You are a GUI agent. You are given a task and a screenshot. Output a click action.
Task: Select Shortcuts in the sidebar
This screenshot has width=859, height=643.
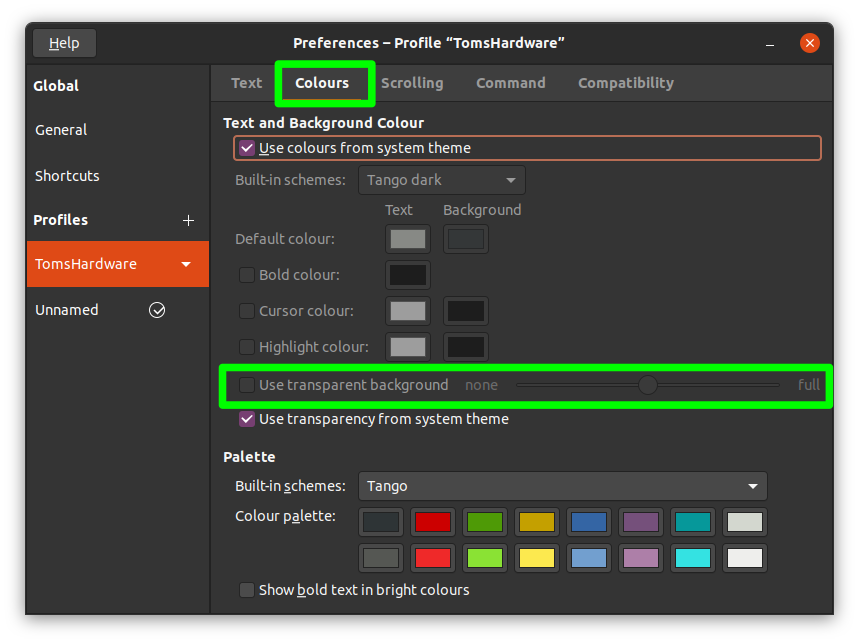(x=67, y=175)
